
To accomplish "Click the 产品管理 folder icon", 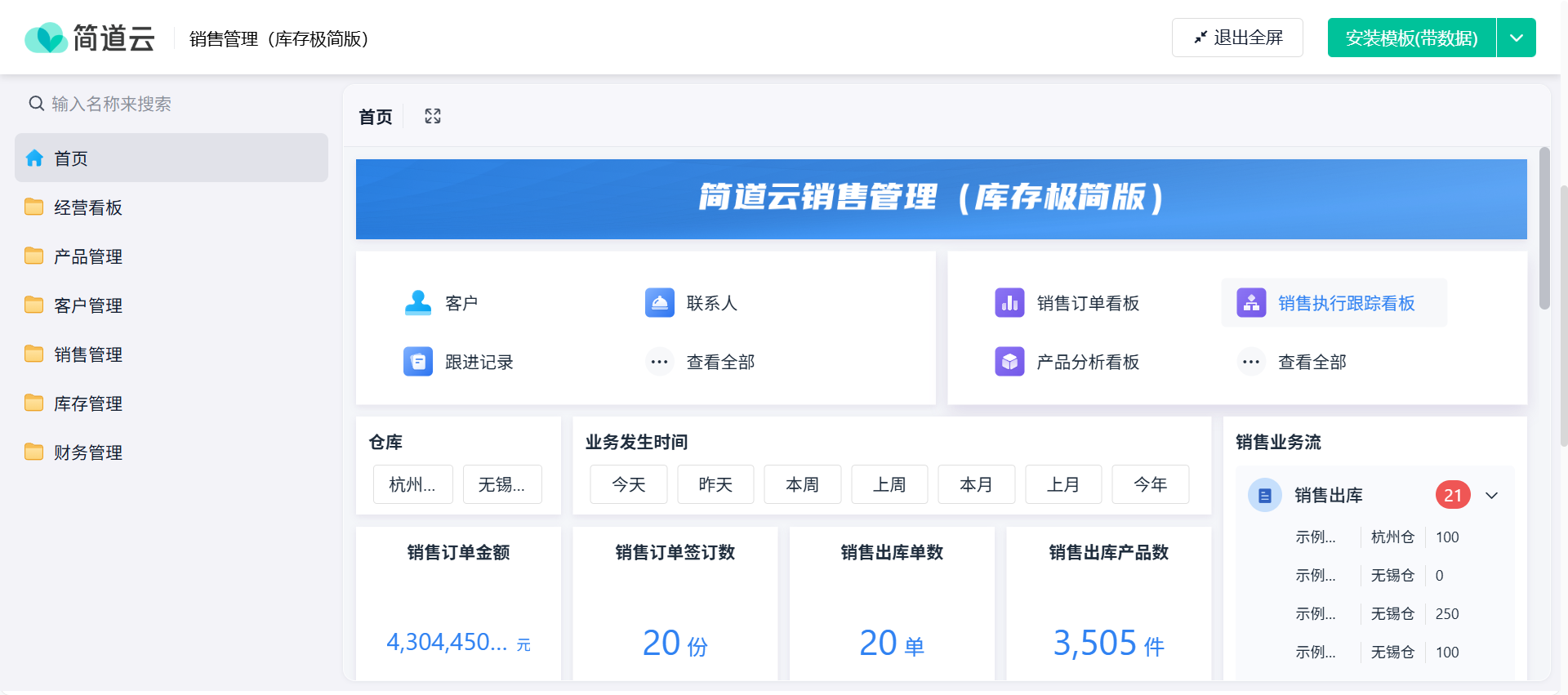I will tap(34, 256).
